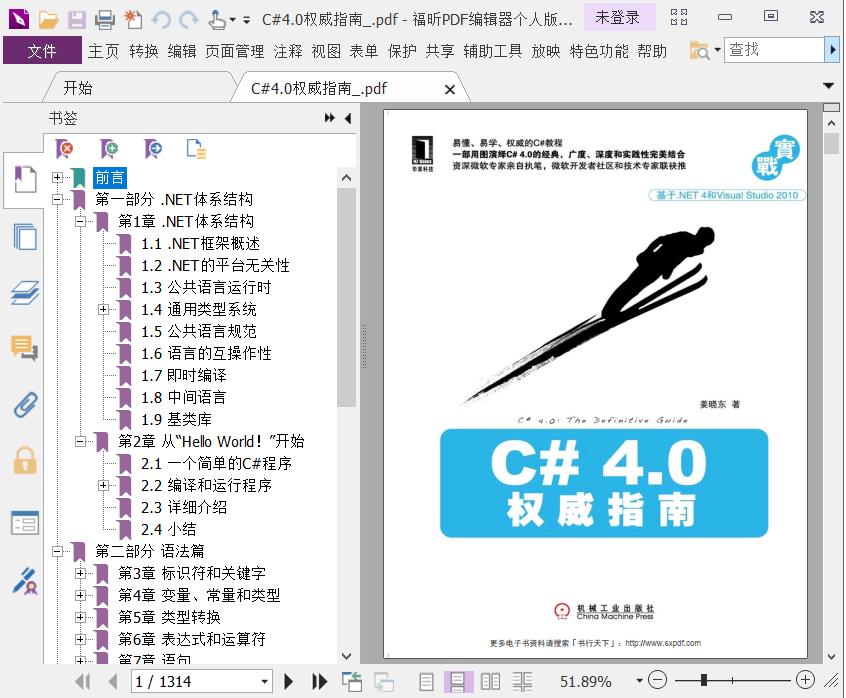Switch to single page view

426,682
